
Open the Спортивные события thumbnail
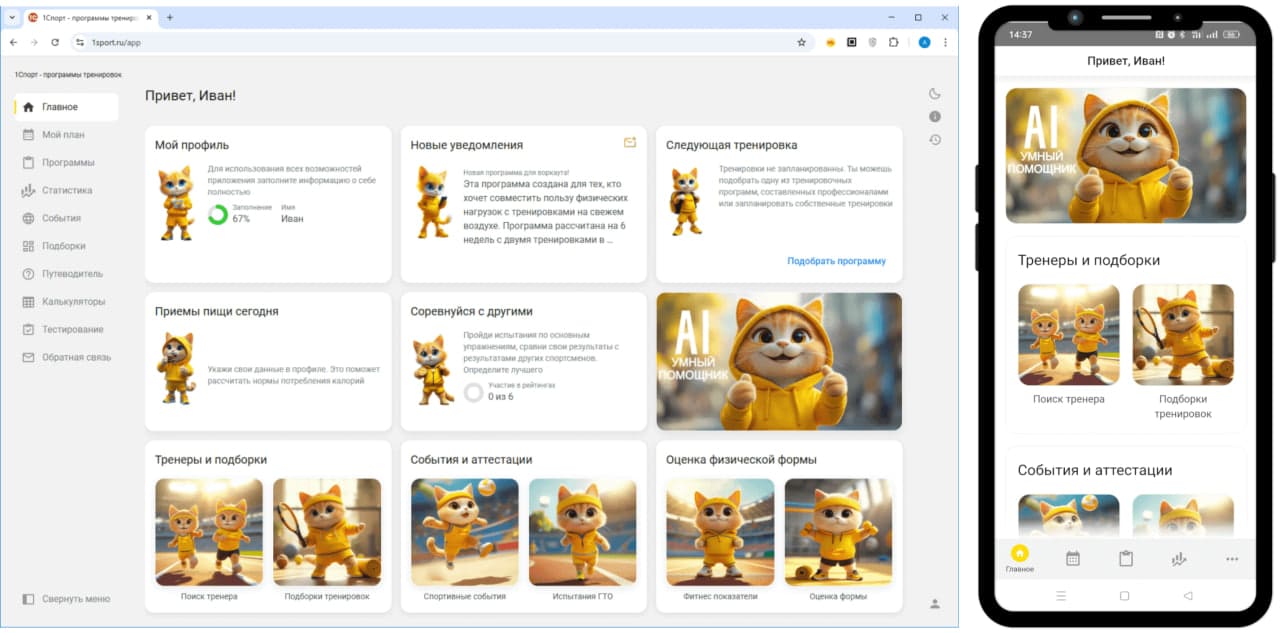(465, 532)
